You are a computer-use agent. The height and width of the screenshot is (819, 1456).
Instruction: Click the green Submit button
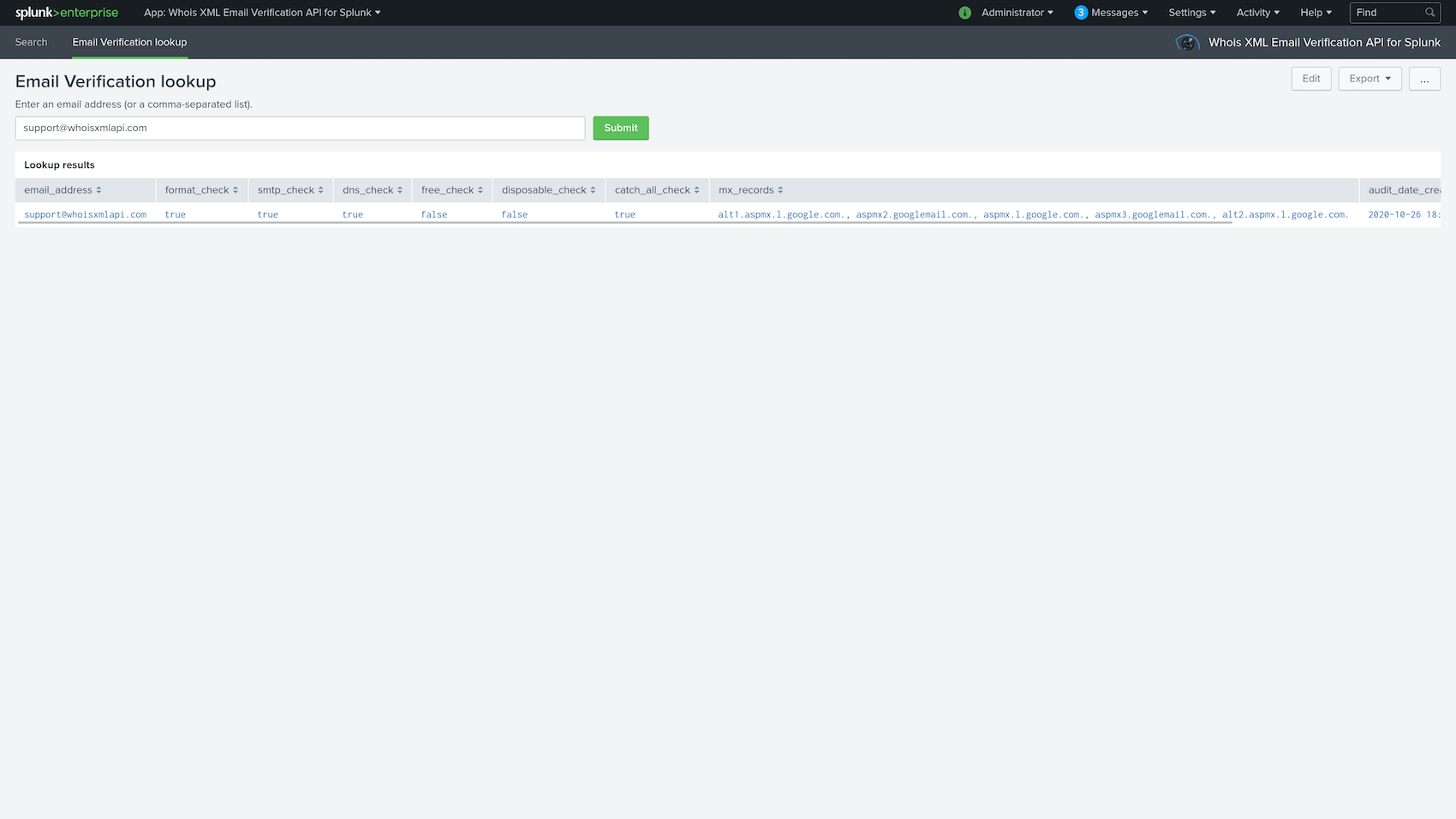(621, 129)
